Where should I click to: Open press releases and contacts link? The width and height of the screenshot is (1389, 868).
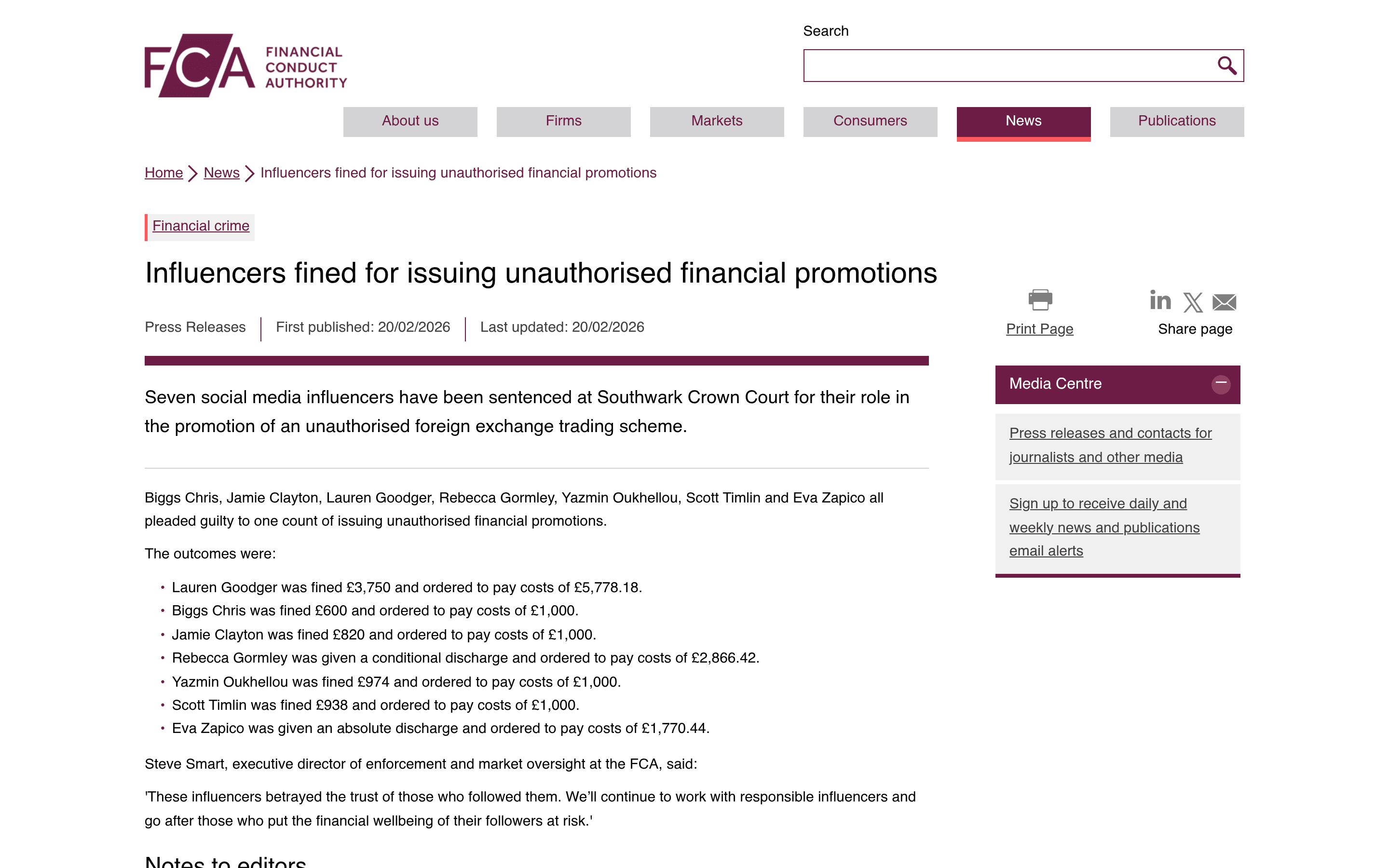click(x=1110, y=445)
